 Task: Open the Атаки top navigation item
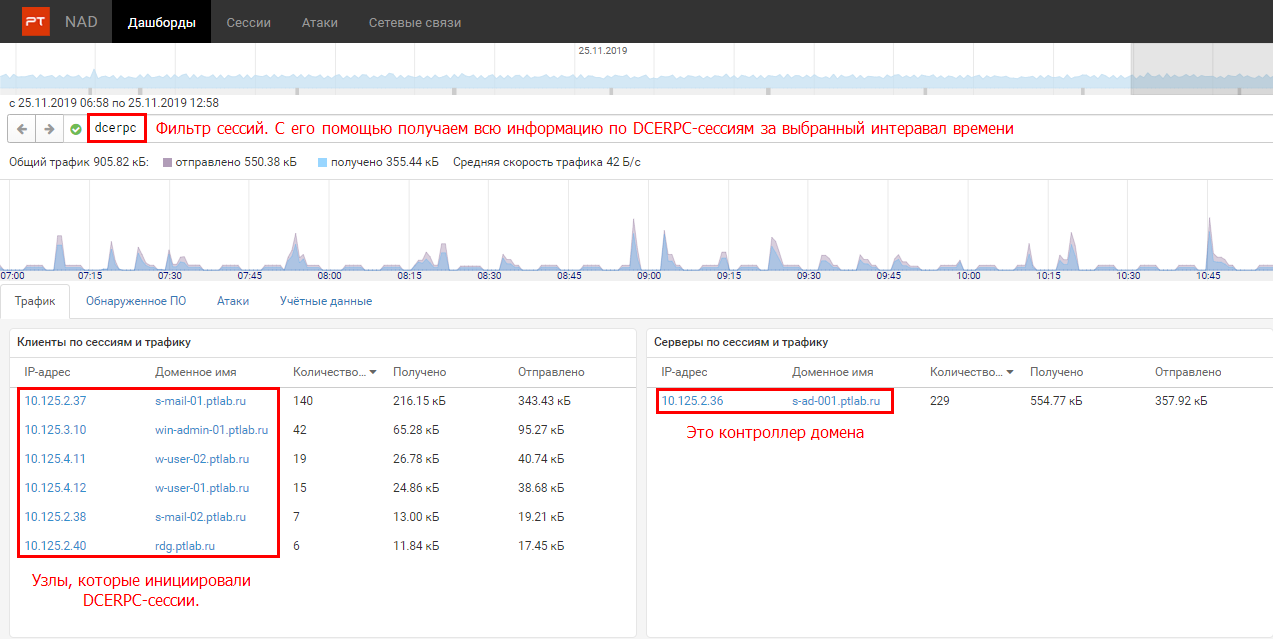pyautogui.click(x=319, y=22)
